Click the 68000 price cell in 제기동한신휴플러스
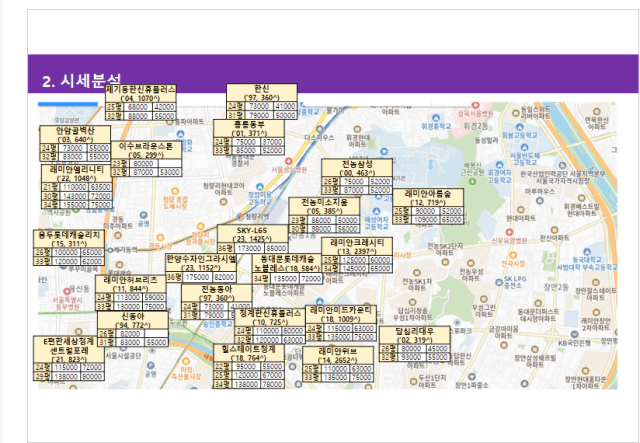 click(x=138, y=107)
